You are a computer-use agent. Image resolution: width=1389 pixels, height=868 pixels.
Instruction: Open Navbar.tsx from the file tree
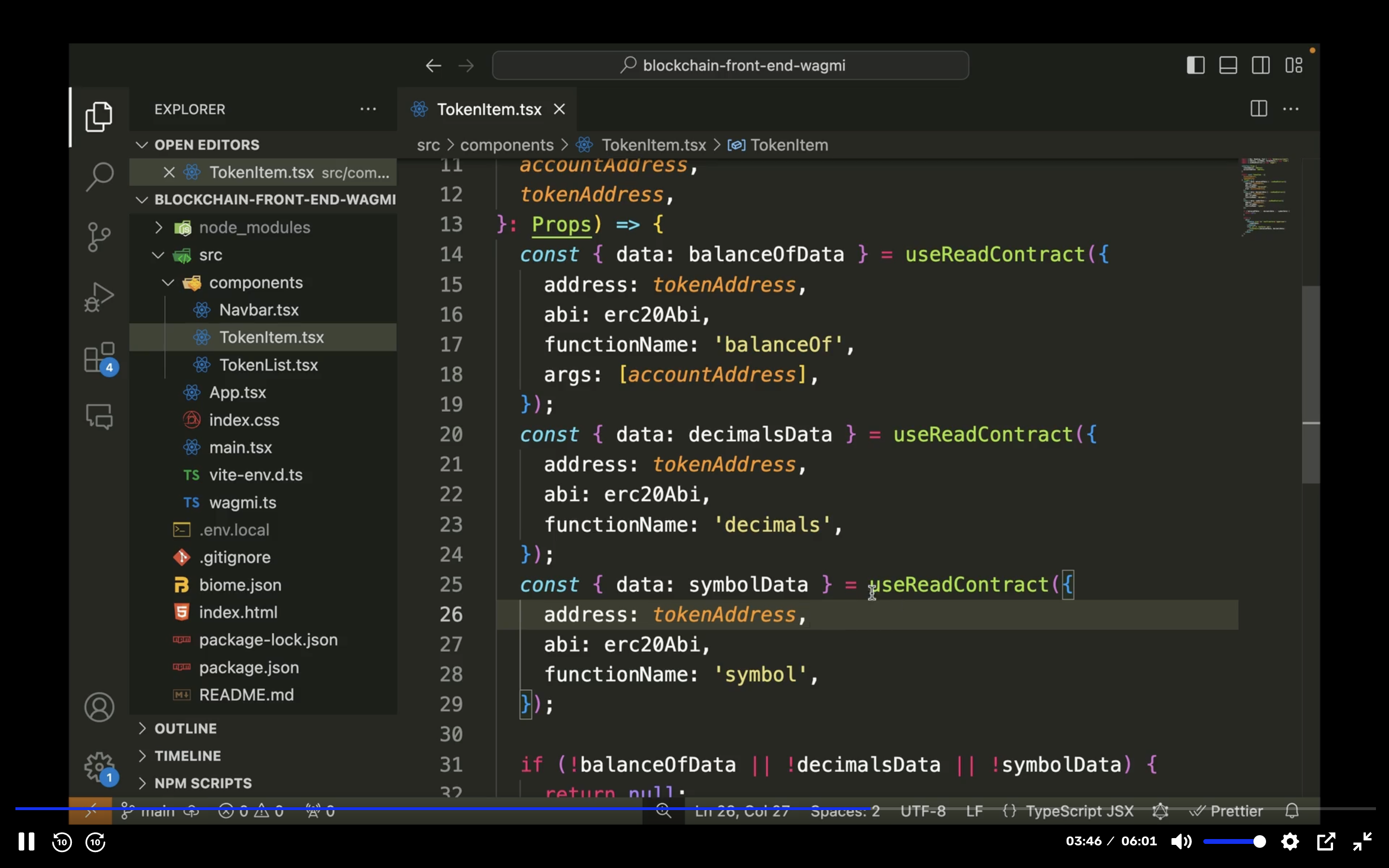click(x=263, y=310)
